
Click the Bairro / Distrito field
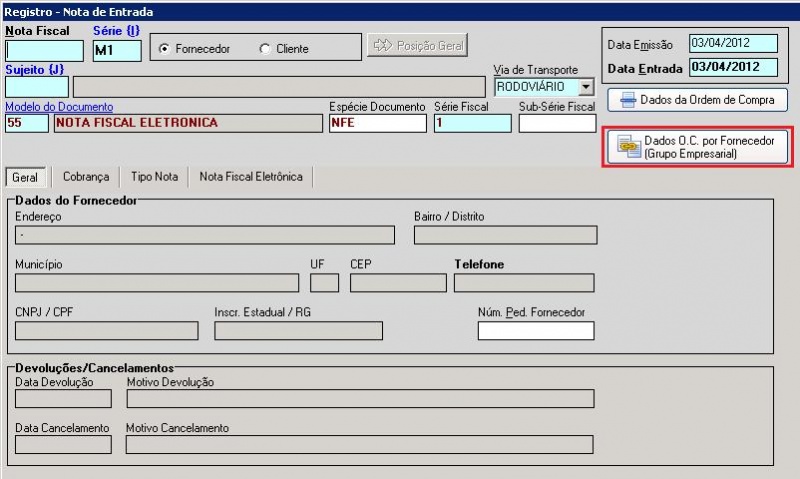tap(506, 235)
